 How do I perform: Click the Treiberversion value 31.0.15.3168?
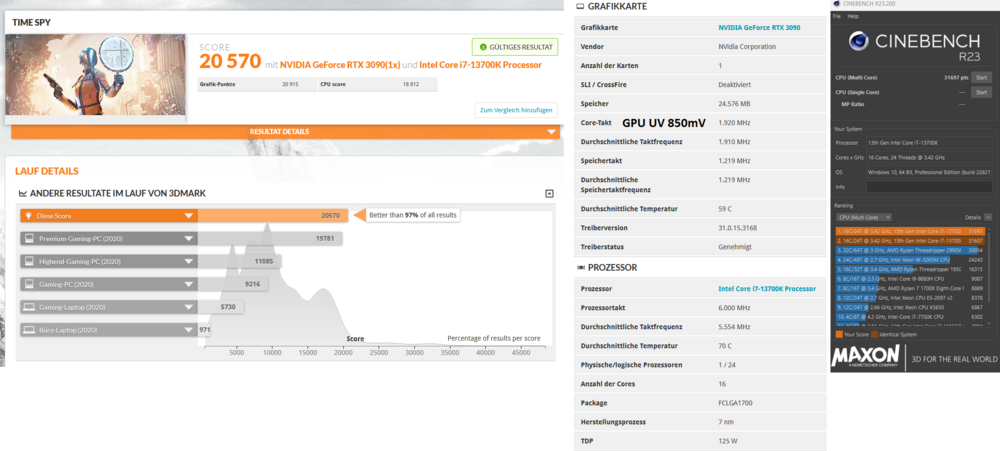point(739,228)
